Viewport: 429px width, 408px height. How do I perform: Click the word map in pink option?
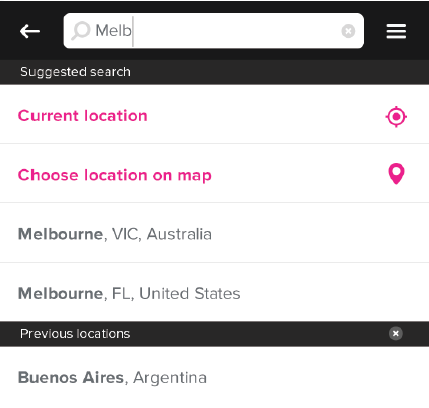tap(194, 176)
